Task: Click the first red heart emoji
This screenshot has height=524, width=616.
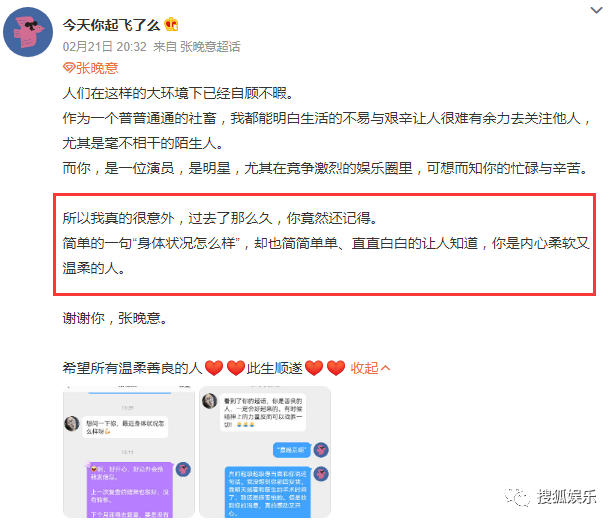Action: 214,368
